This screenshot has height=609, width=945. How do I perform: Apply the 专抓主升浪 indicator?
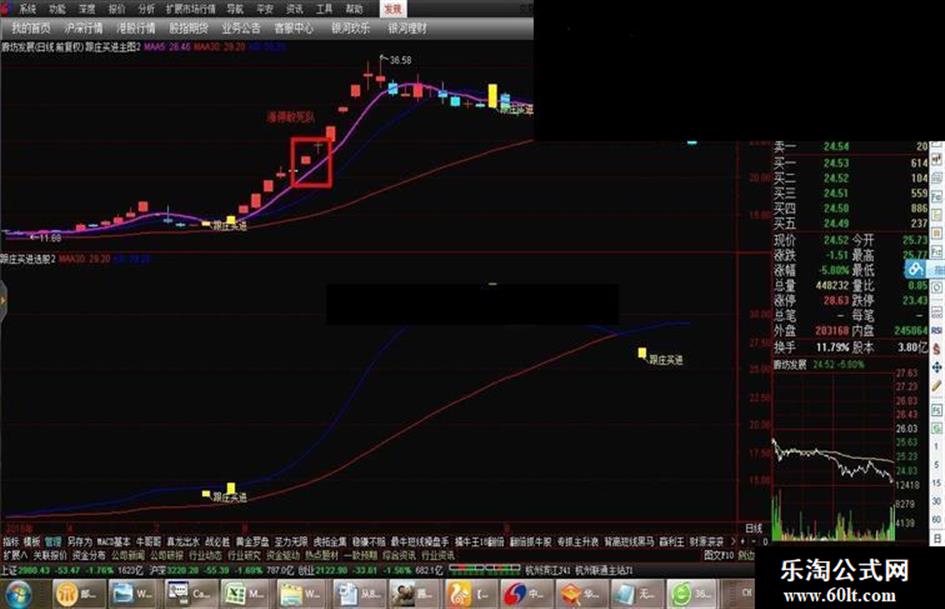[x=578, y=542]
